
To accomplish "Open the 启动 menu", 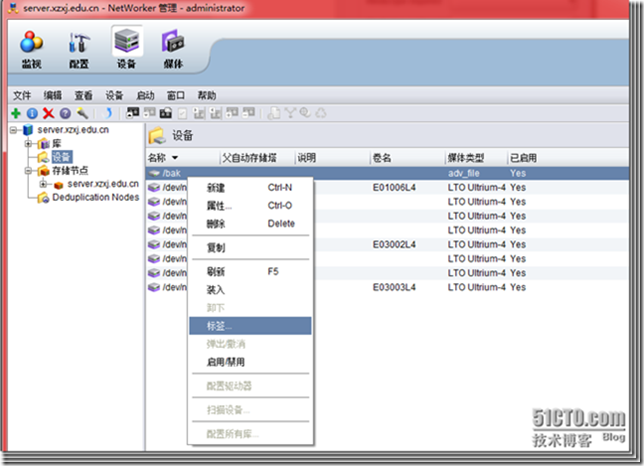I will [x=145, y=96].
